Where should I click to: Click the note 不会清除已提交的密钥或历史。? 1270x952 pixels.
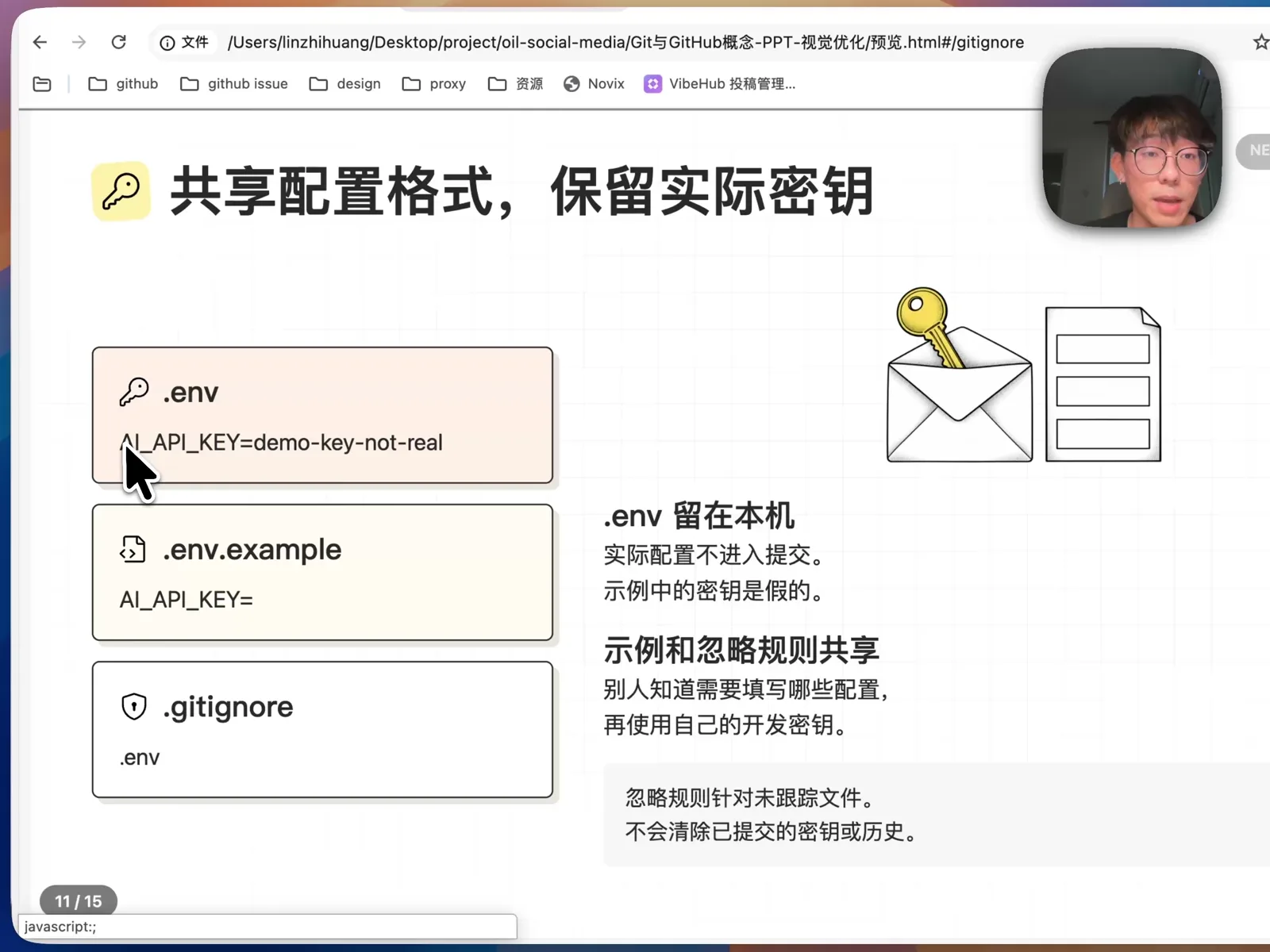pos(772,831)
